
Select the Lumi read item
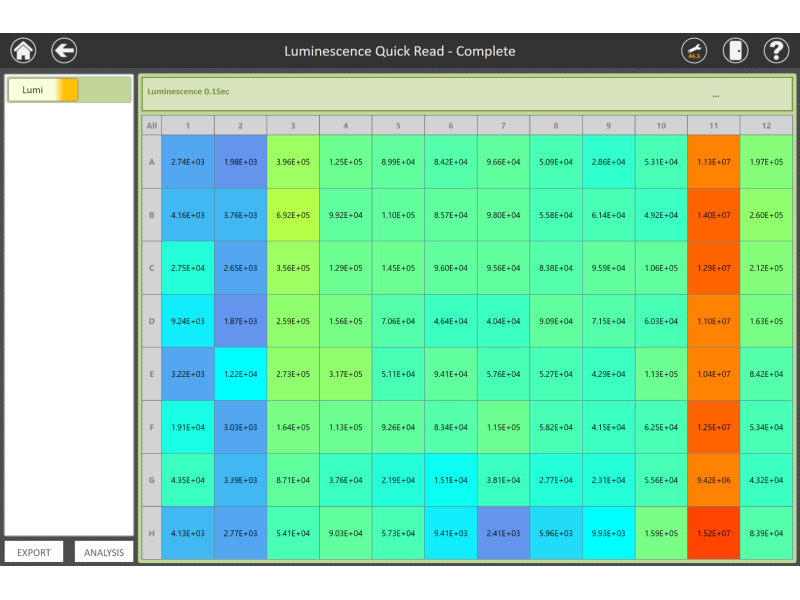click(43, 90)
